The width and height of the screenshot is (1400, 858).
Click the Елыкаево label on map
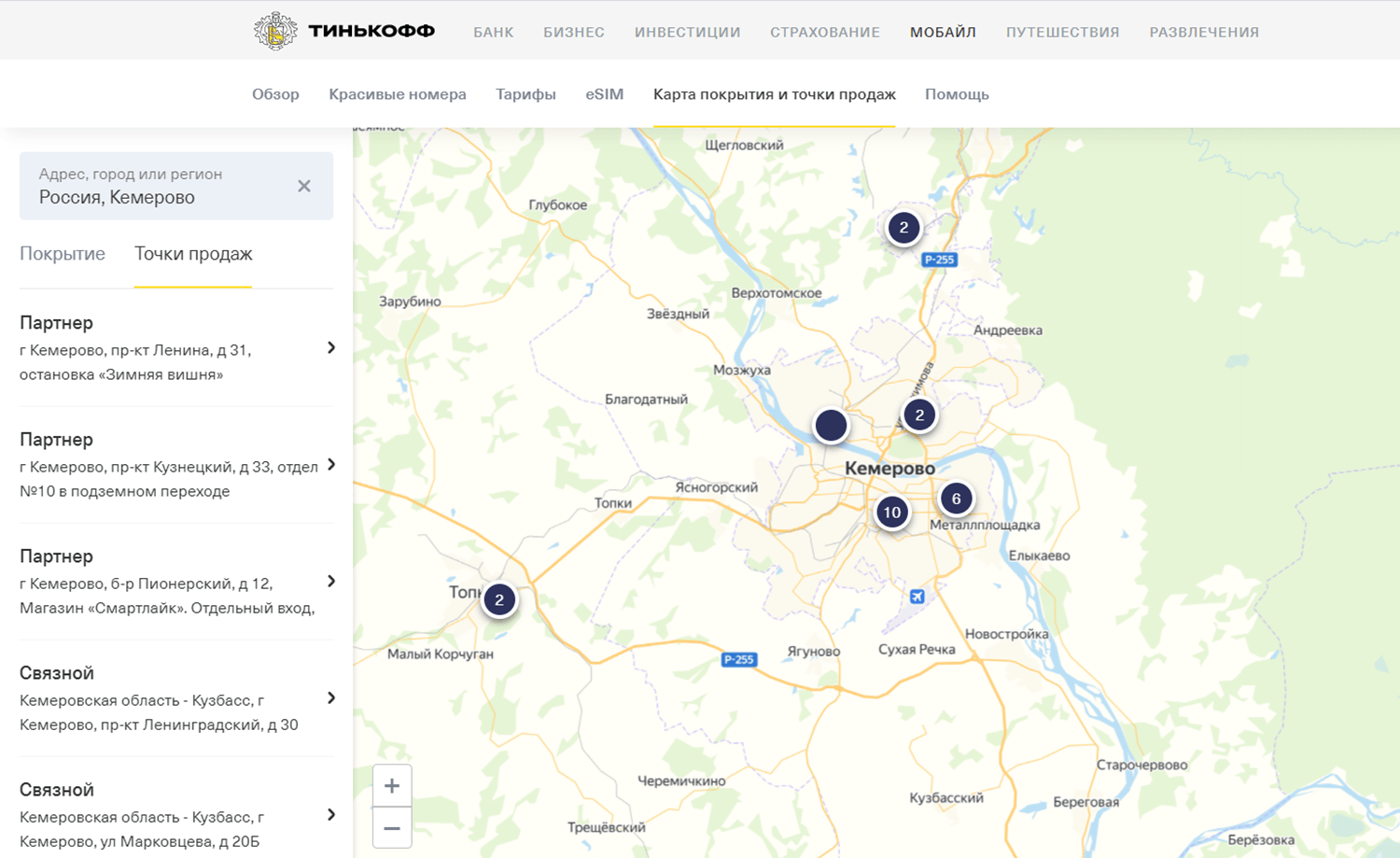click(x=1040, y=556)
